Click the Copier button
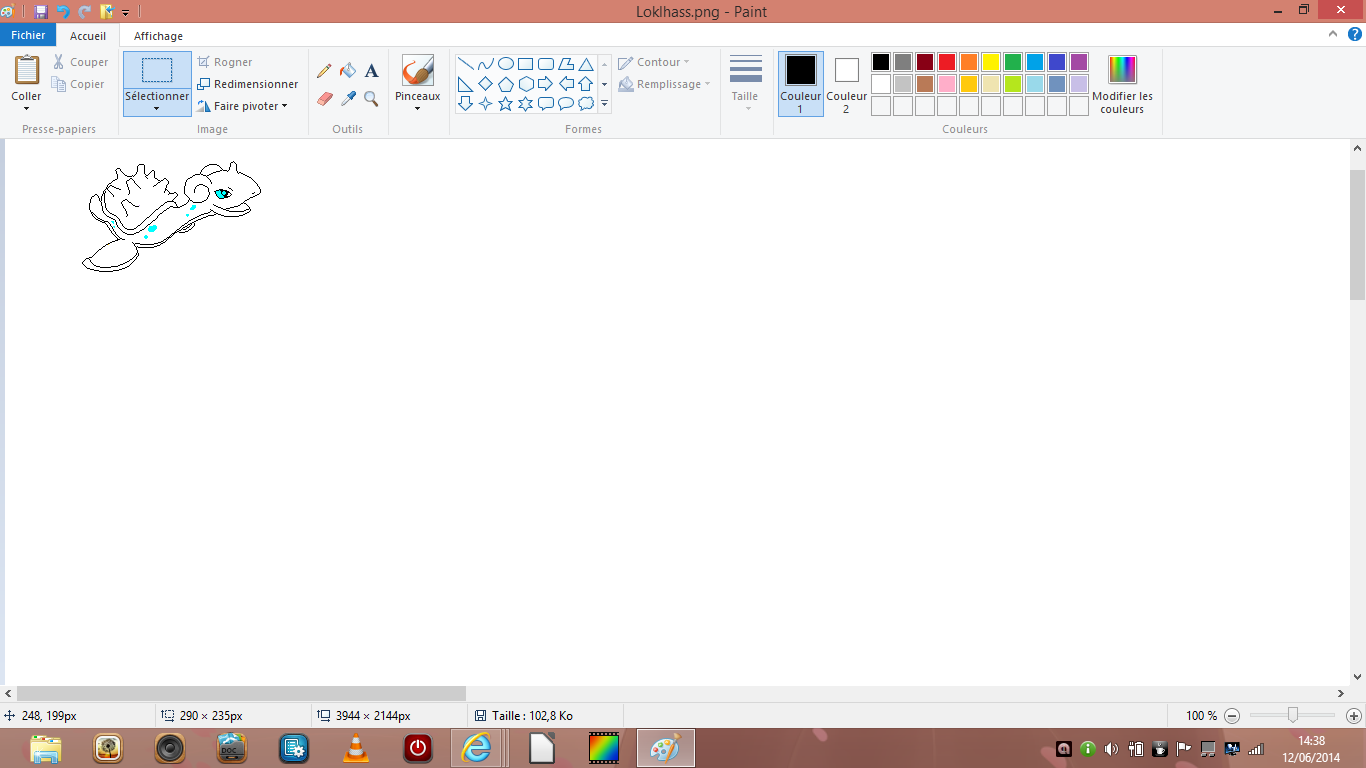Image resolution: width=1366 pixels, height=768 pixels. (x=79, y=85)
